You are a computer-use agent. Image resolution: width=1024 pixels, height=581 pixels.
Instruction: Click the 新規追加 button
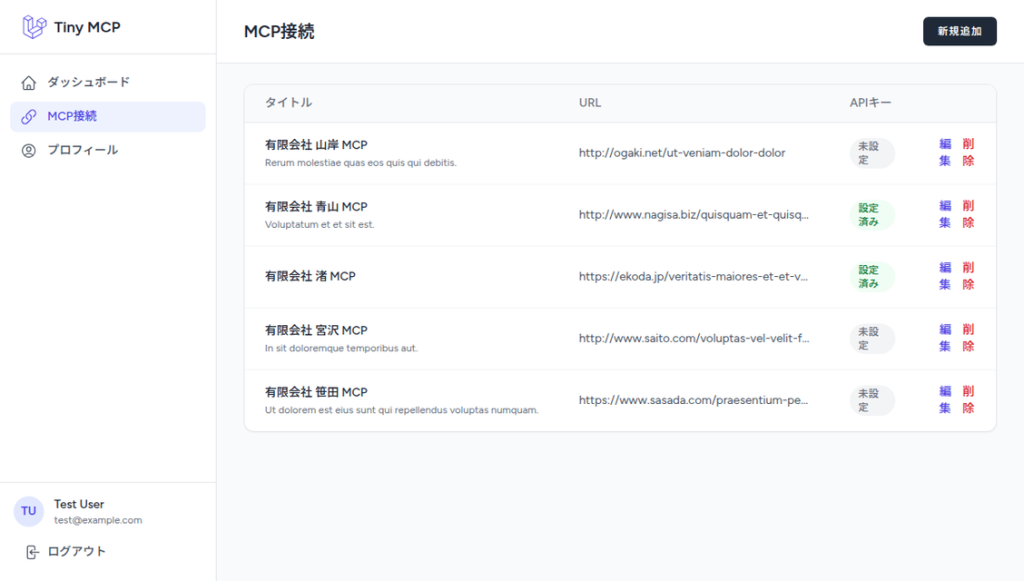tap(959, 31)
